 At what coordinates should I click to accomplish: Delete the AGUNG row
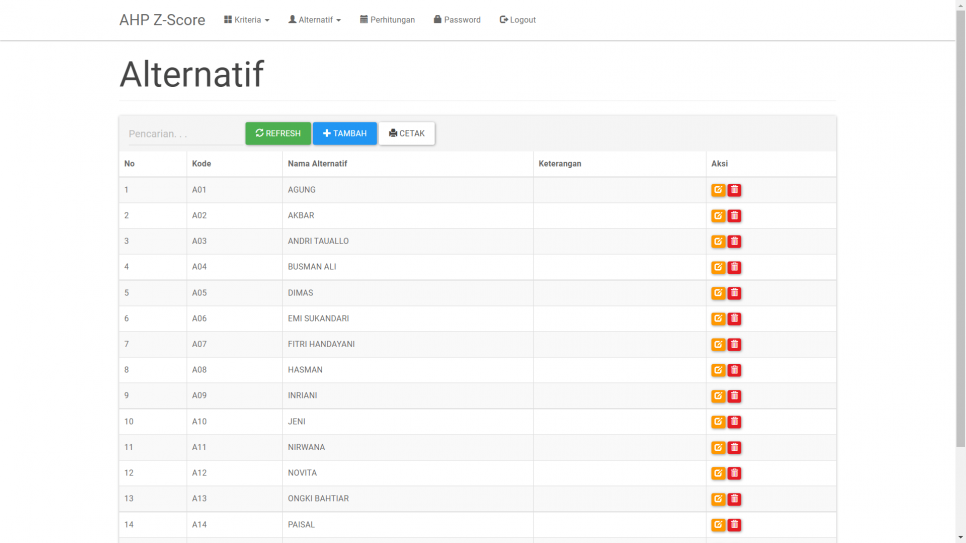[x=734, y=190]
